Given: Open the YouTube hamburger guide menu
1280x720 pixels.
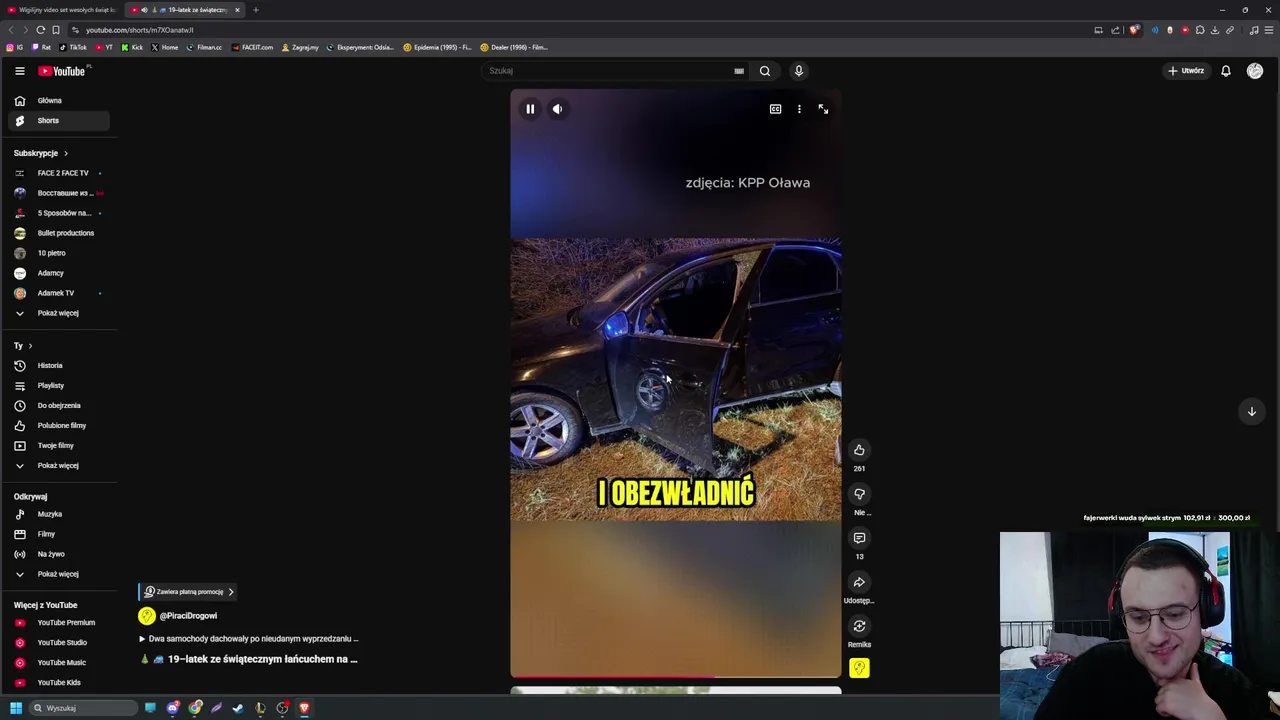Looking at the screenshot, I should tap(19, 71).
